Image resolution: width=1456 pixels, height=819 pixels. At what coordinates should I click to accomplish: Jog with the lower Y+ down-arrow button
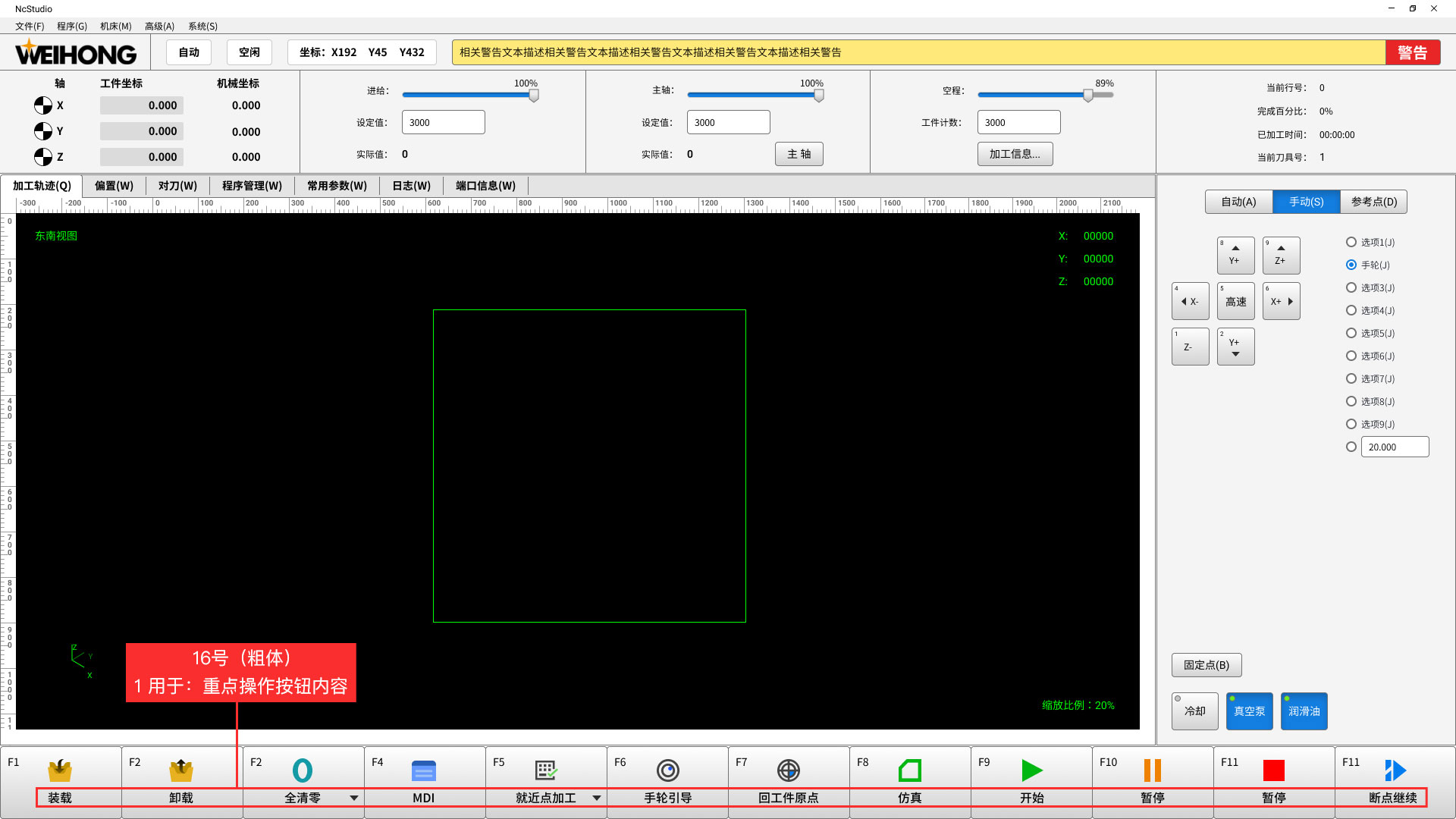1235,347
